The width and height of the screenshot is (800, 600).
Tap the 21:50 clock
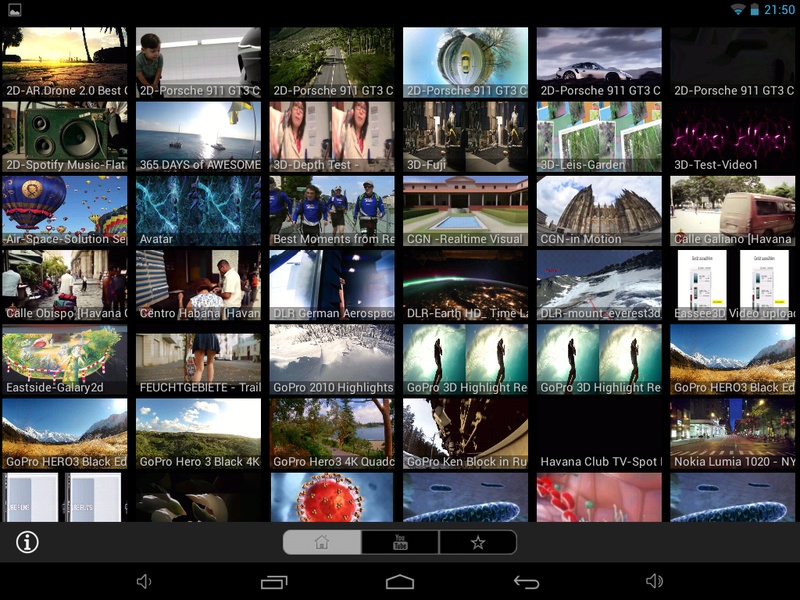(779, 10)
